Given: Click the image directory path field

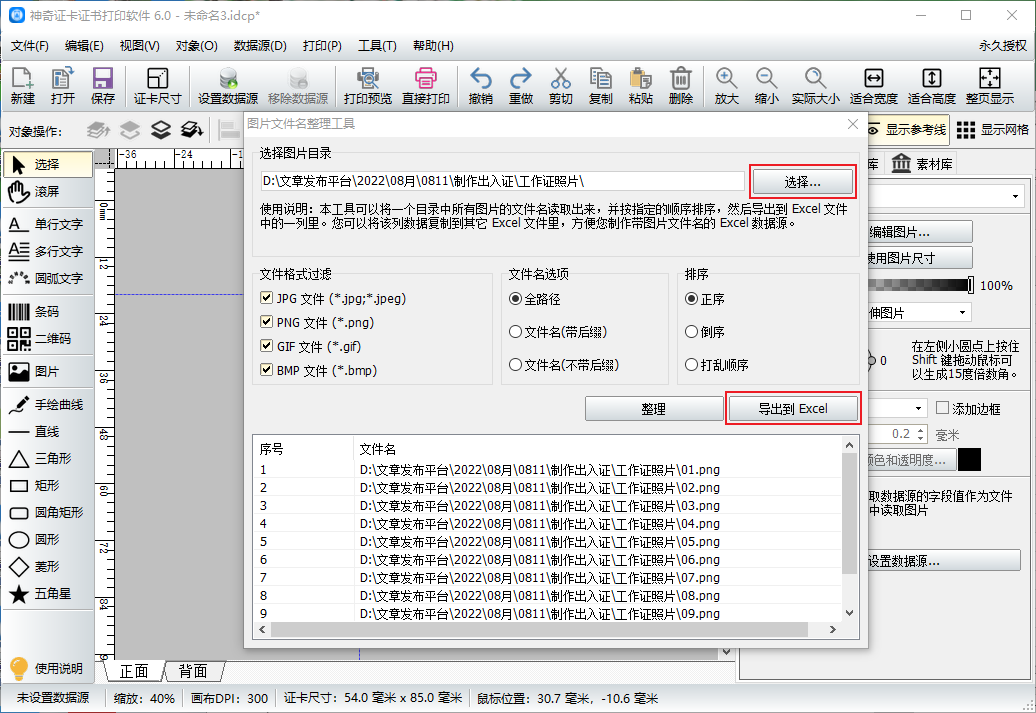Looking at the screenshot, I should (502, 181).
